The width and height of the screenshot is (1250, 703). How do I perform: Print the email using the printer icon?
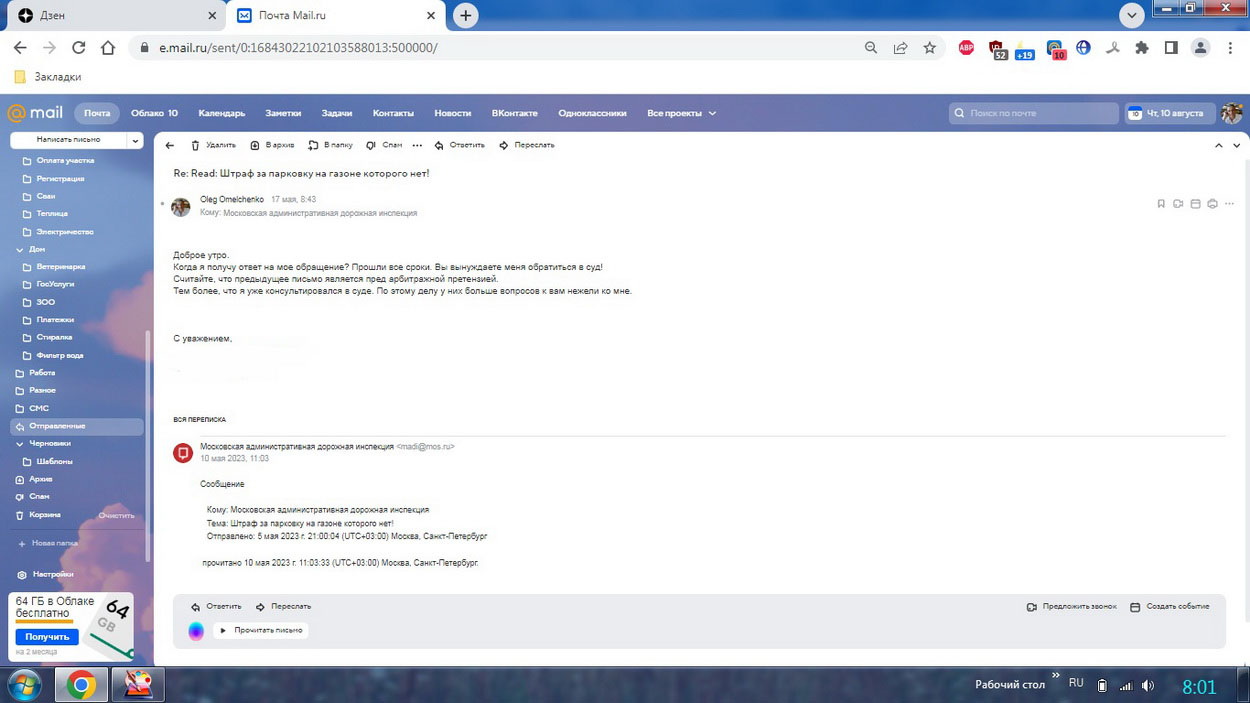pyautogui.click(x=1212, y=204)
